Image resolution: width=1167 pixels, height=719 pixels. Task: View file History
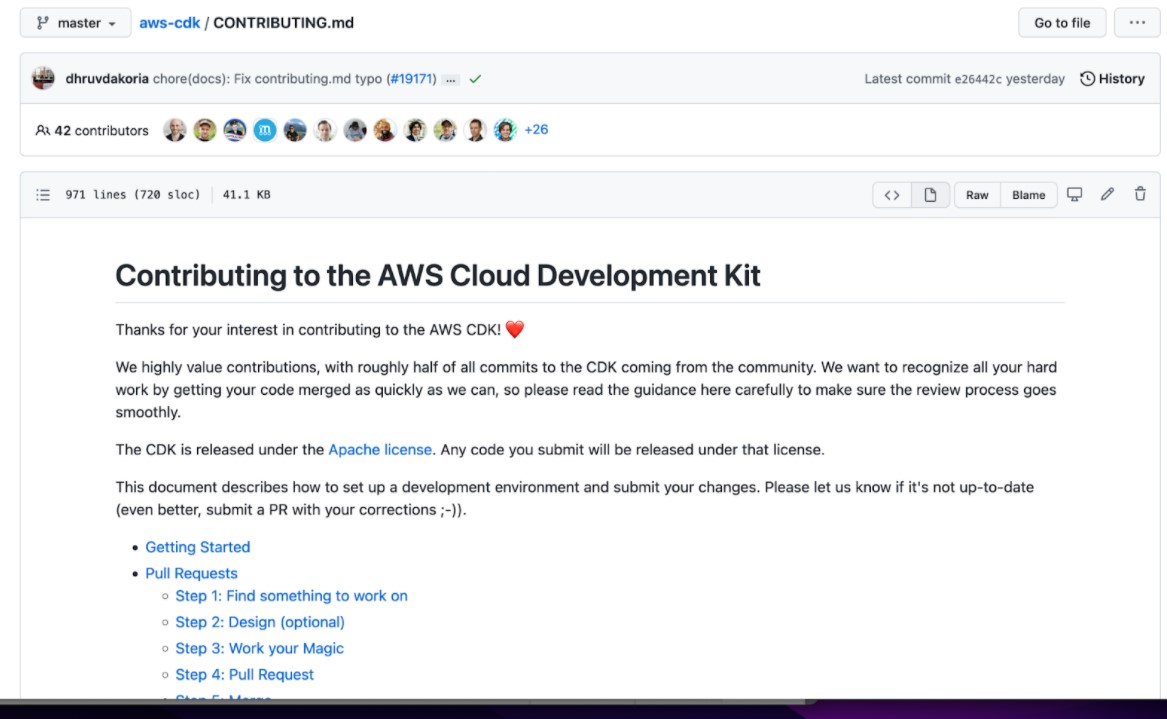pos(1112,79)
